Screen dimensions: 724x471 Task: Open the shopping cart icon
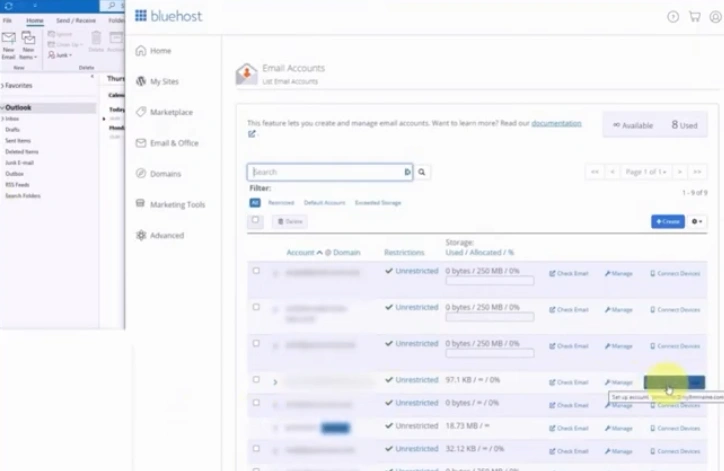[694, 16]
